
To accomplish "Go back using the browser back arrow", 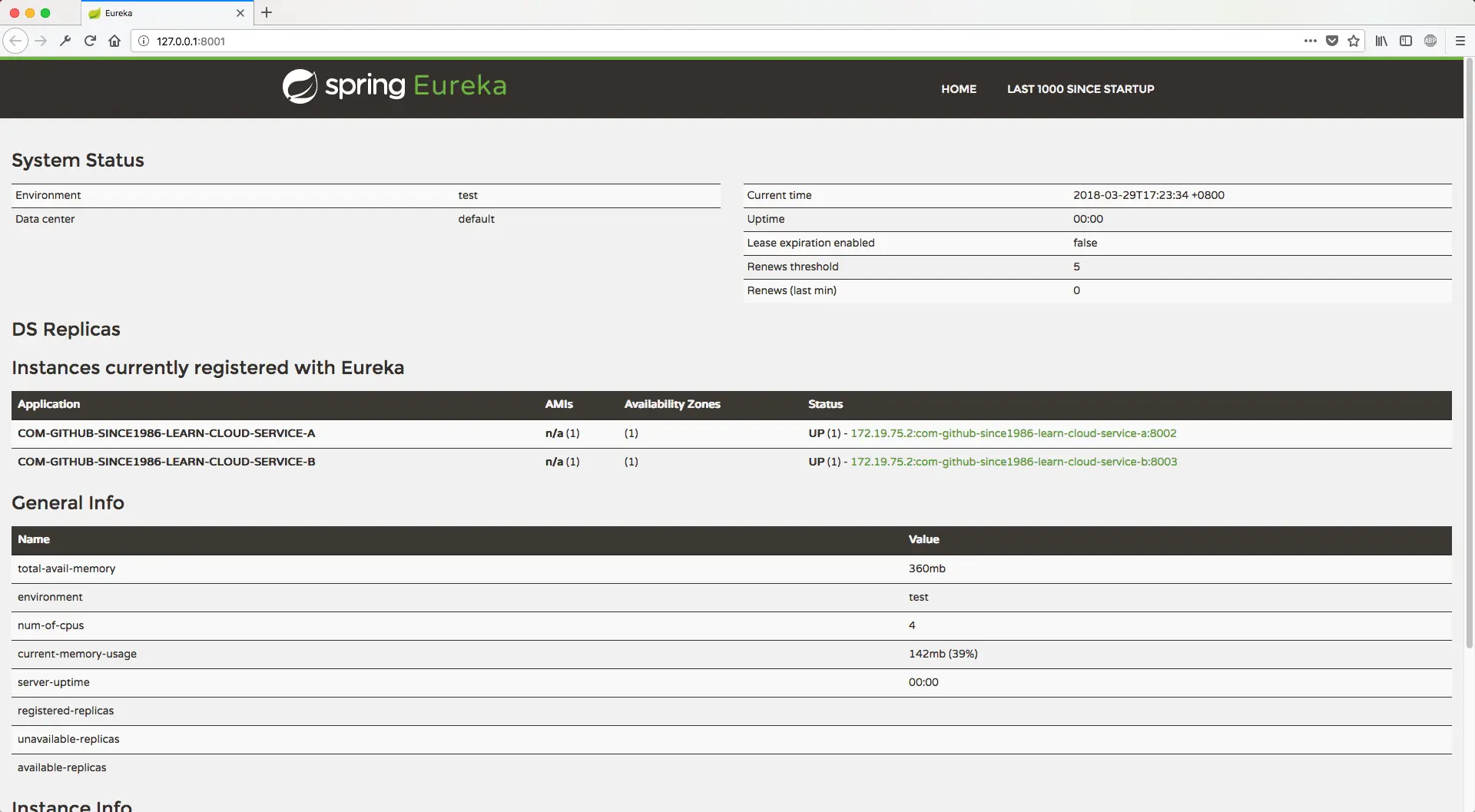I will 15,41.
